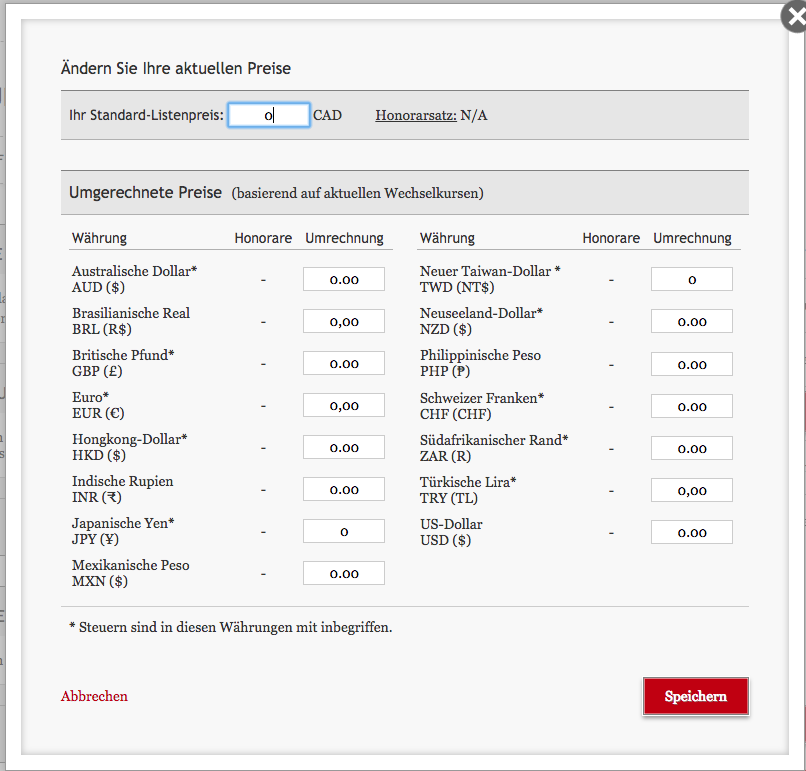Image resolution: width=806 pixels, height=771 pixels.
Task: Click the Brasilianische Real BRL conversion field
Action: click(343, 321)
